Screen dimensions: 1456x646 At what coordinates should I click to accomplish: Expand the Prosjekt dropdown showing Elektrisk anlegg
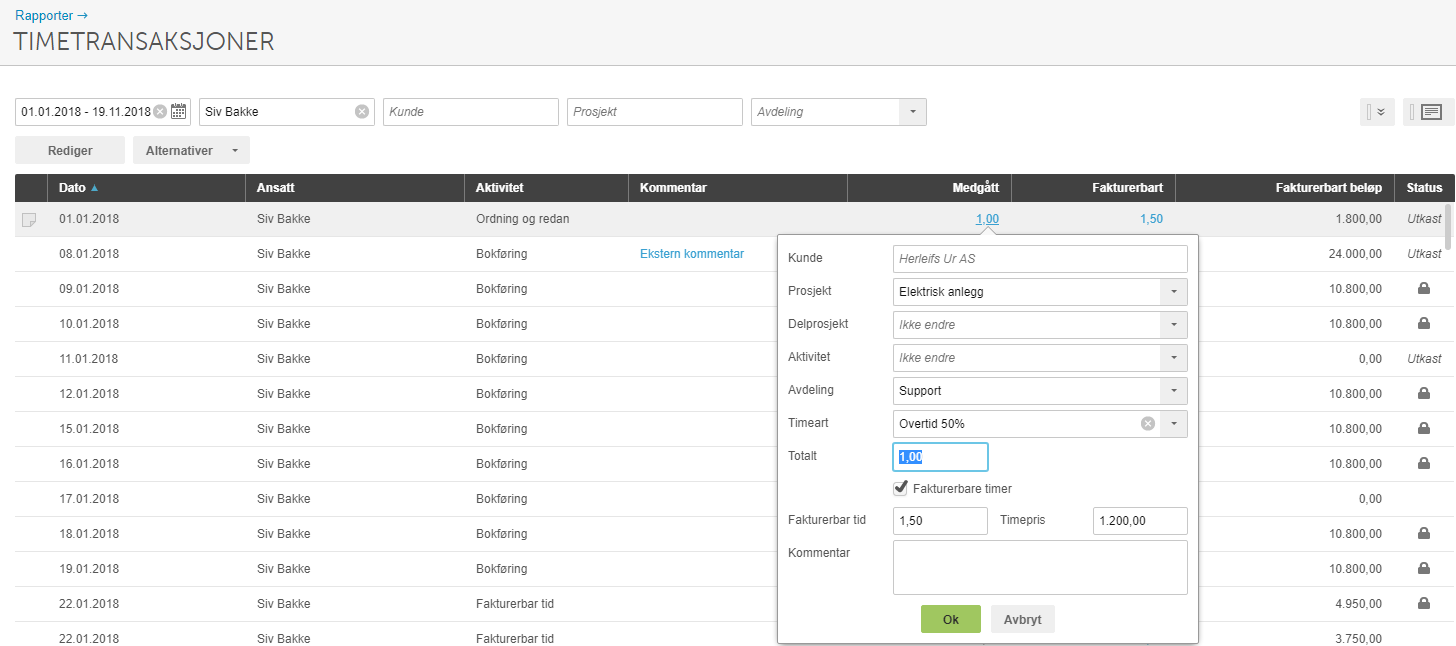tap(1174, 292)
